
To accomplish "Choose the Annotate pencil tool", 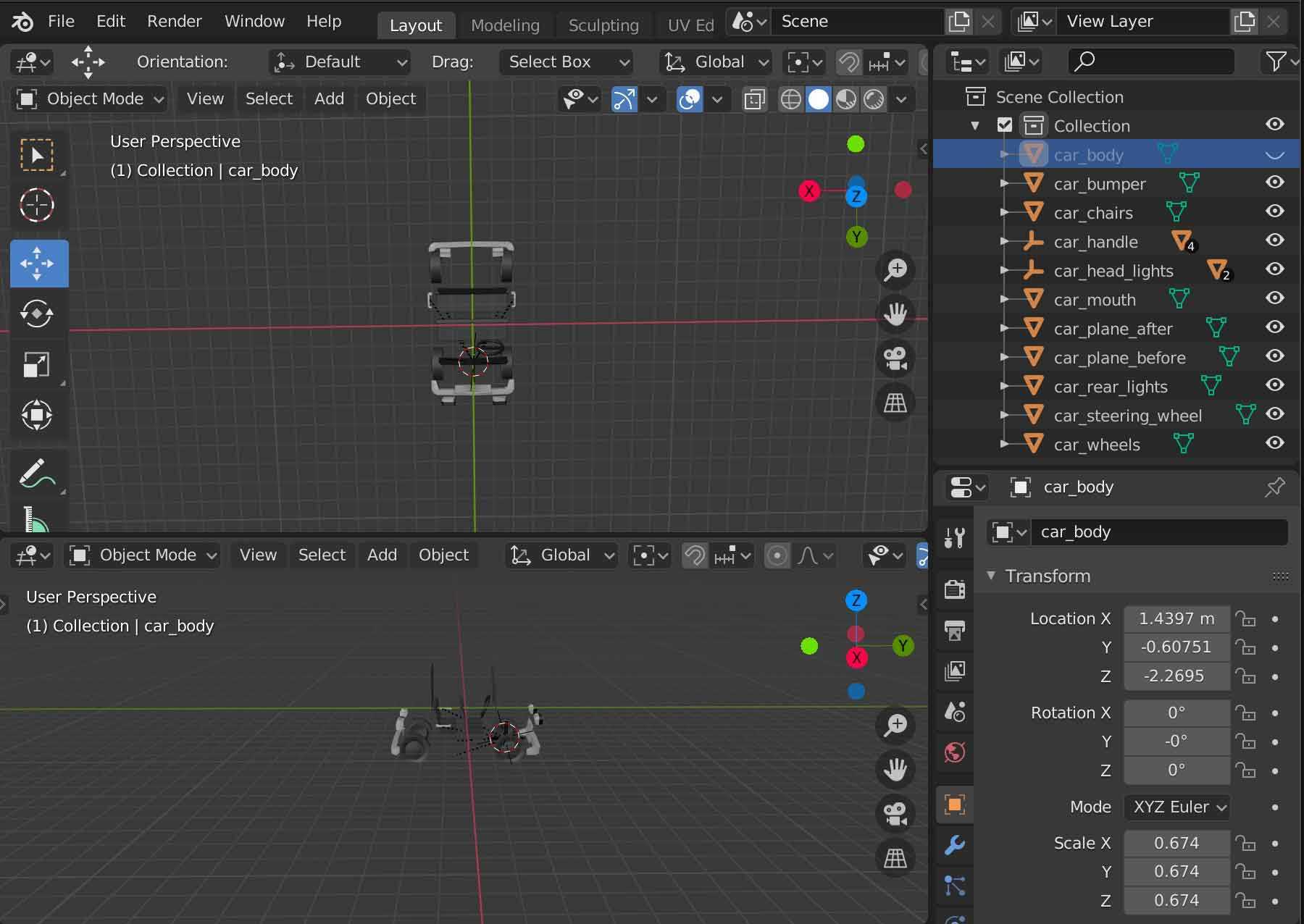I will pyautogui.click(x=37, y=474).
